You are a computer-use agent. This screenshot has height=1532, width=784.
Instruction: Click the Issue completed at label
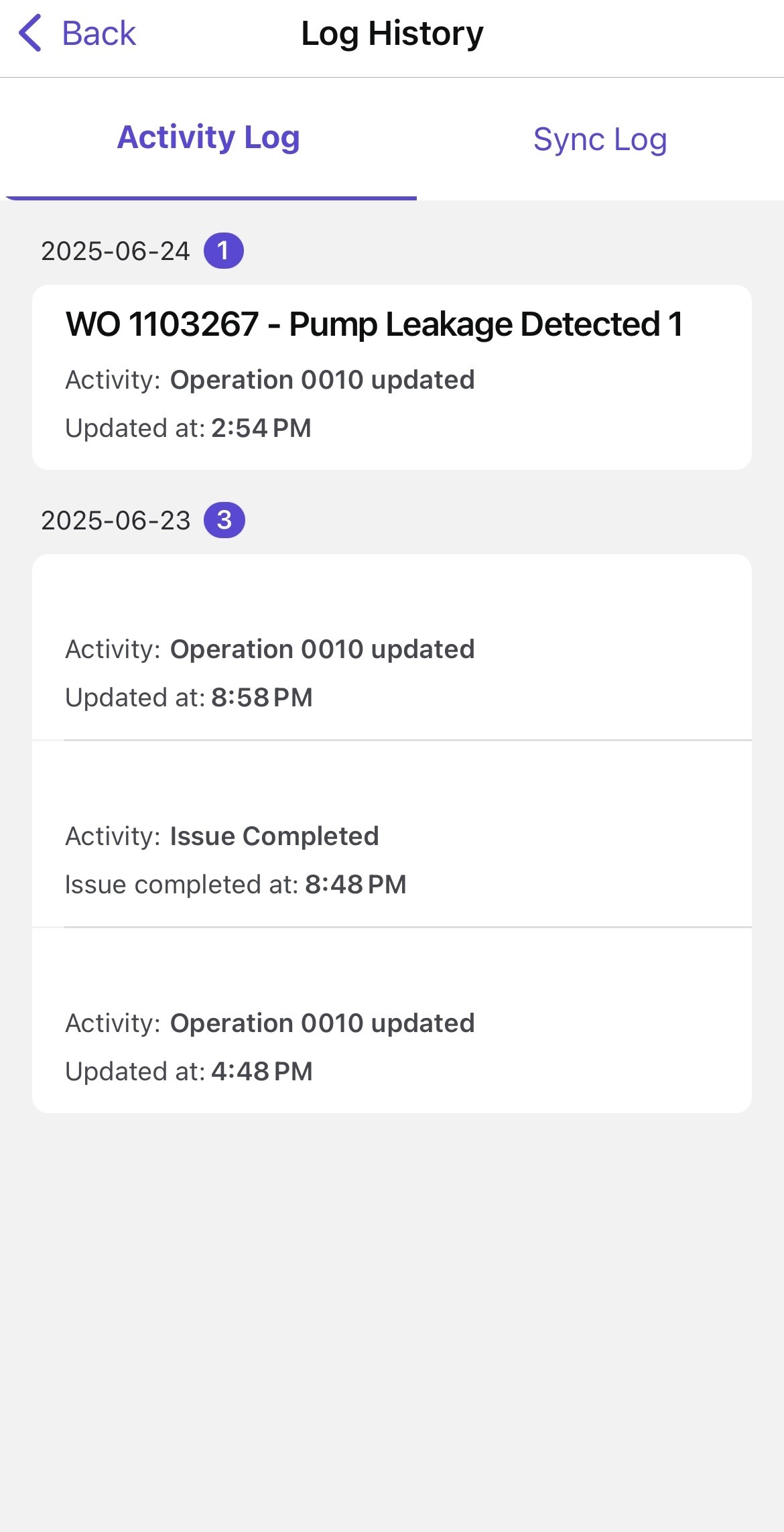coord(181,885)
